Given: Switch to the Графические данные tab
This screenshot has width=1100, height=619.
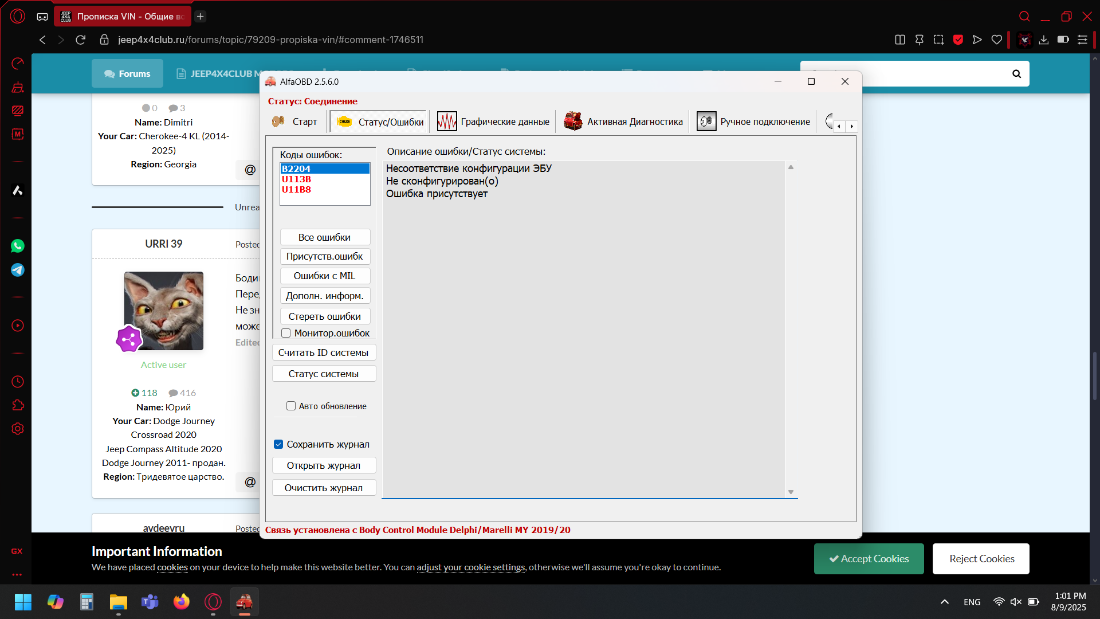Looking at the screenshot, I should click(493, 121).
